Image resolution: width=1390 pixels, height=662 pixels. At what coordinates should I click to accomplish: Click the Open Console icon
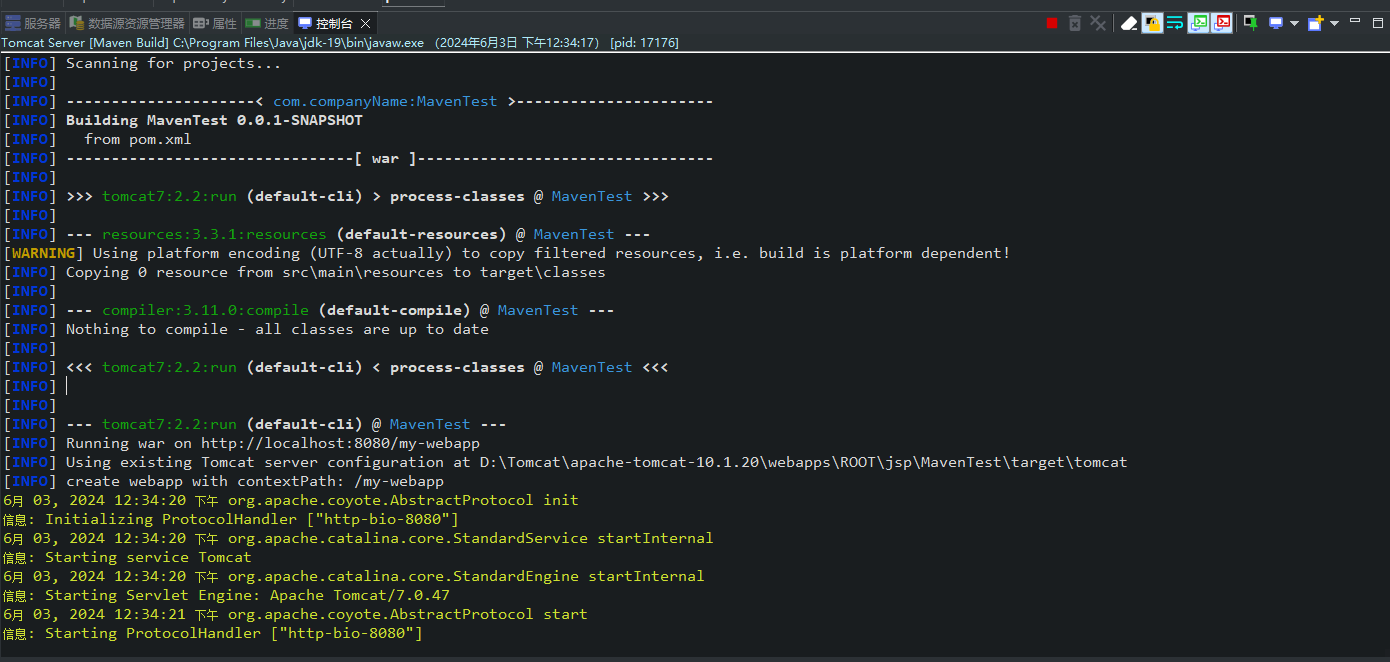point(1316,23)
